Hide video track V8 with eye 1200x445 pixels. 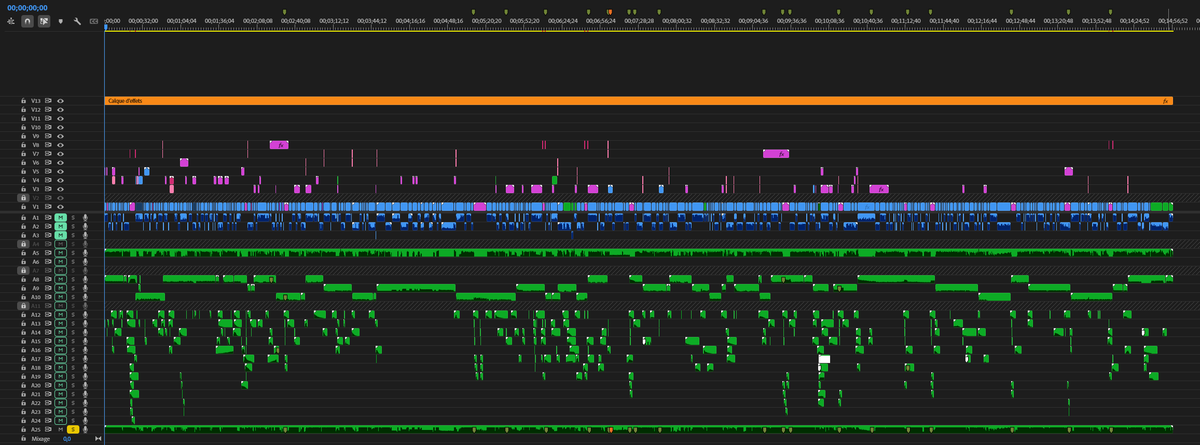tap(60, 145)
